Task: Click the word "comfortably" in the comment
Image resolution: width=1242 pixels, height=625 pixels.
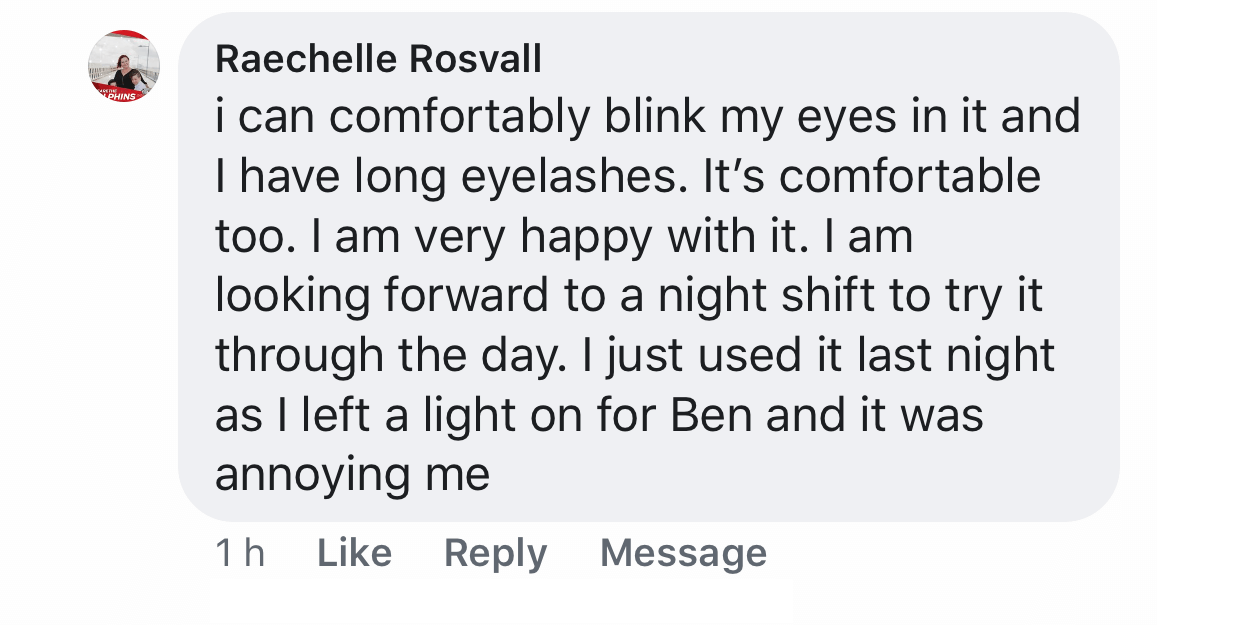Action: coord(459,119)
